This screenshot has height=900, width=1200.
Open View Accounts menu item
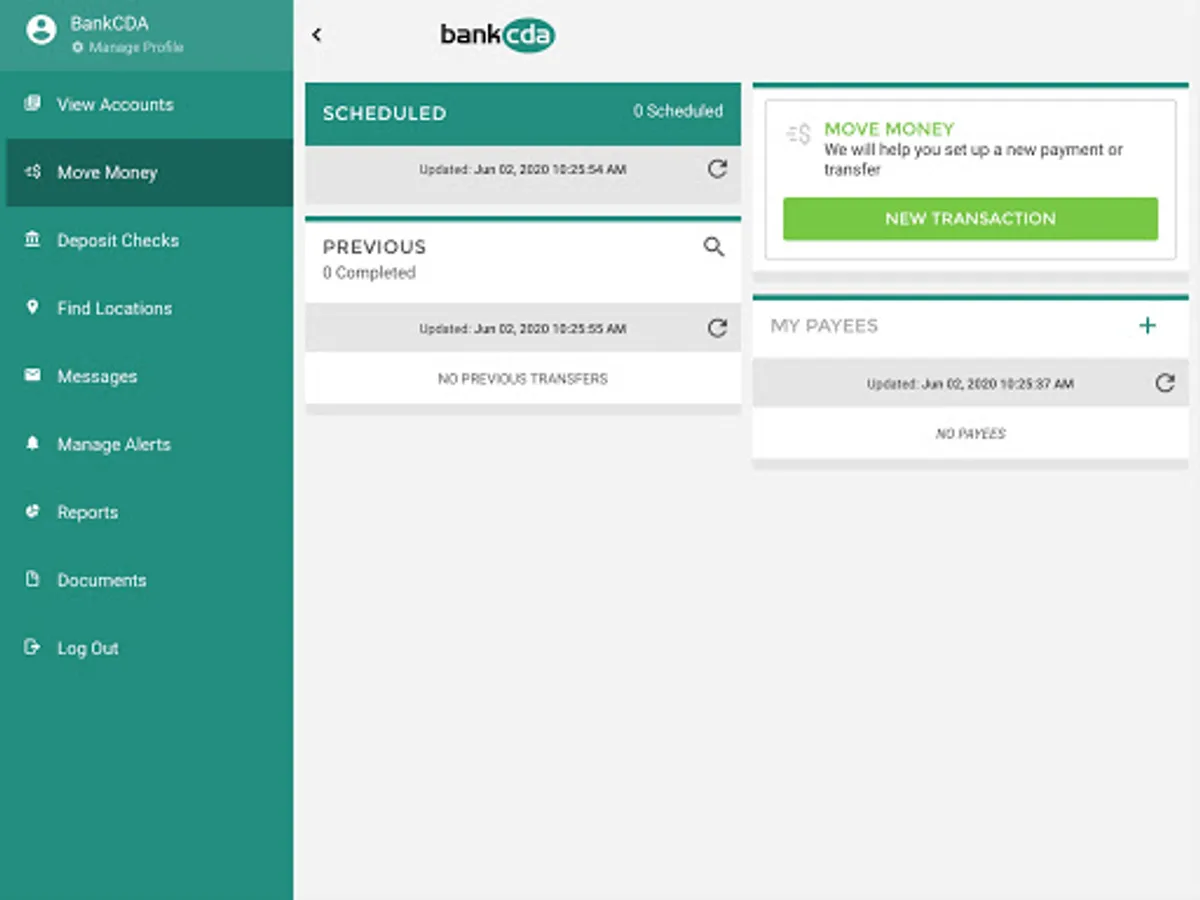147,104
